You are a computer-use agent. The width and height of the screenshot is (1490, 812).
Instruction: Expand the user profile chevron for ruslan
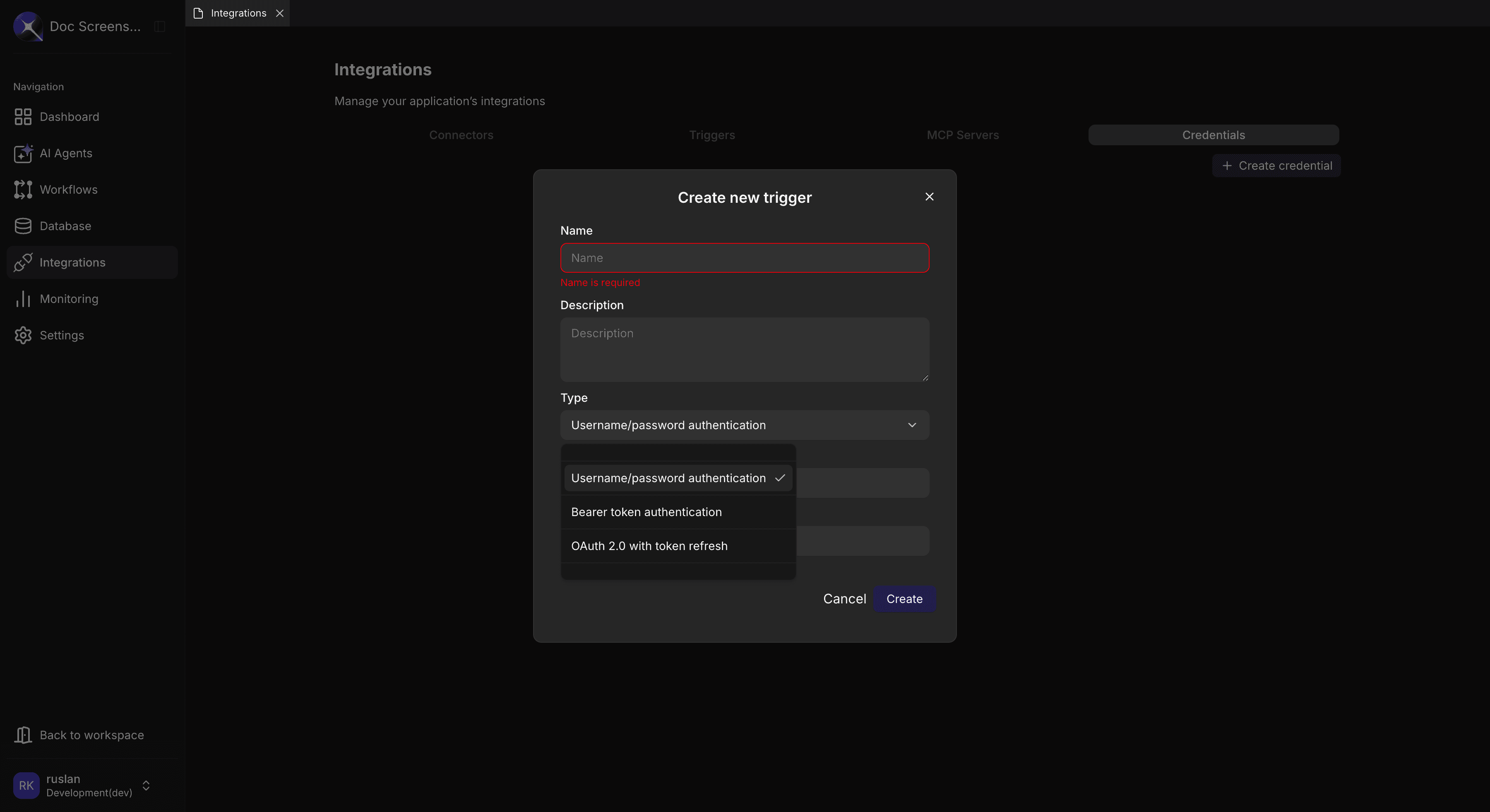(x=146, y=786)
